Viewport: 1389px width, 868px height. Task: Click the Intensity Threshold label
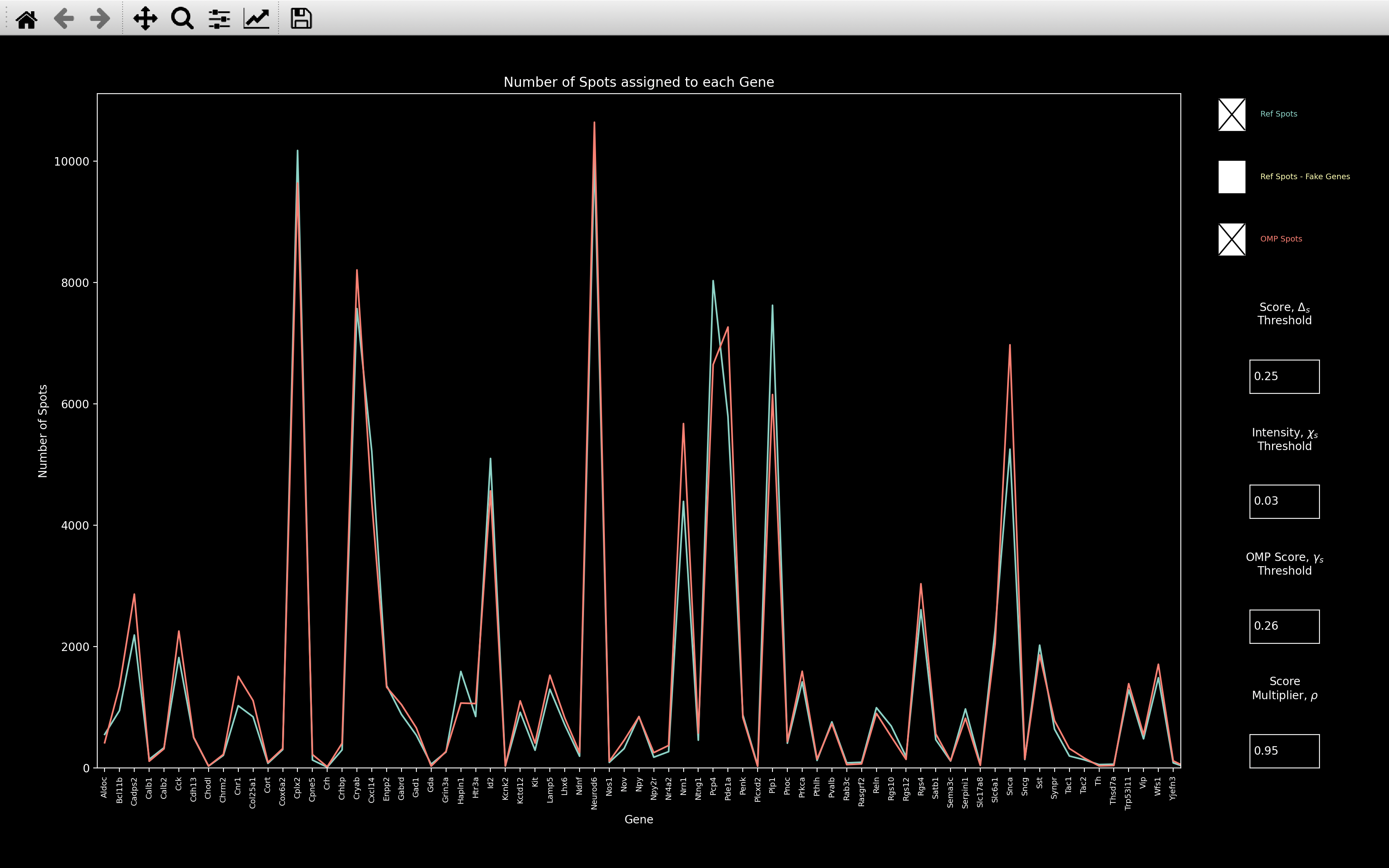click(x=1285, y=439)
